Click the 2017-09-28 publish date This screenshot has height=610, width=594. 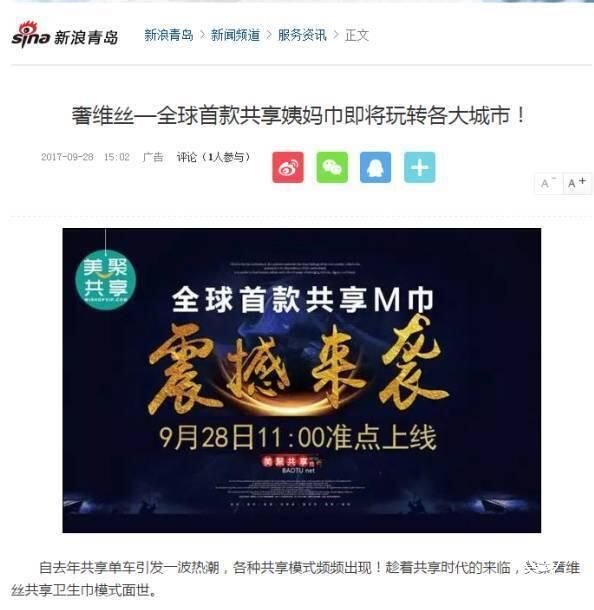pyautogui.click(x=67, y=157)
